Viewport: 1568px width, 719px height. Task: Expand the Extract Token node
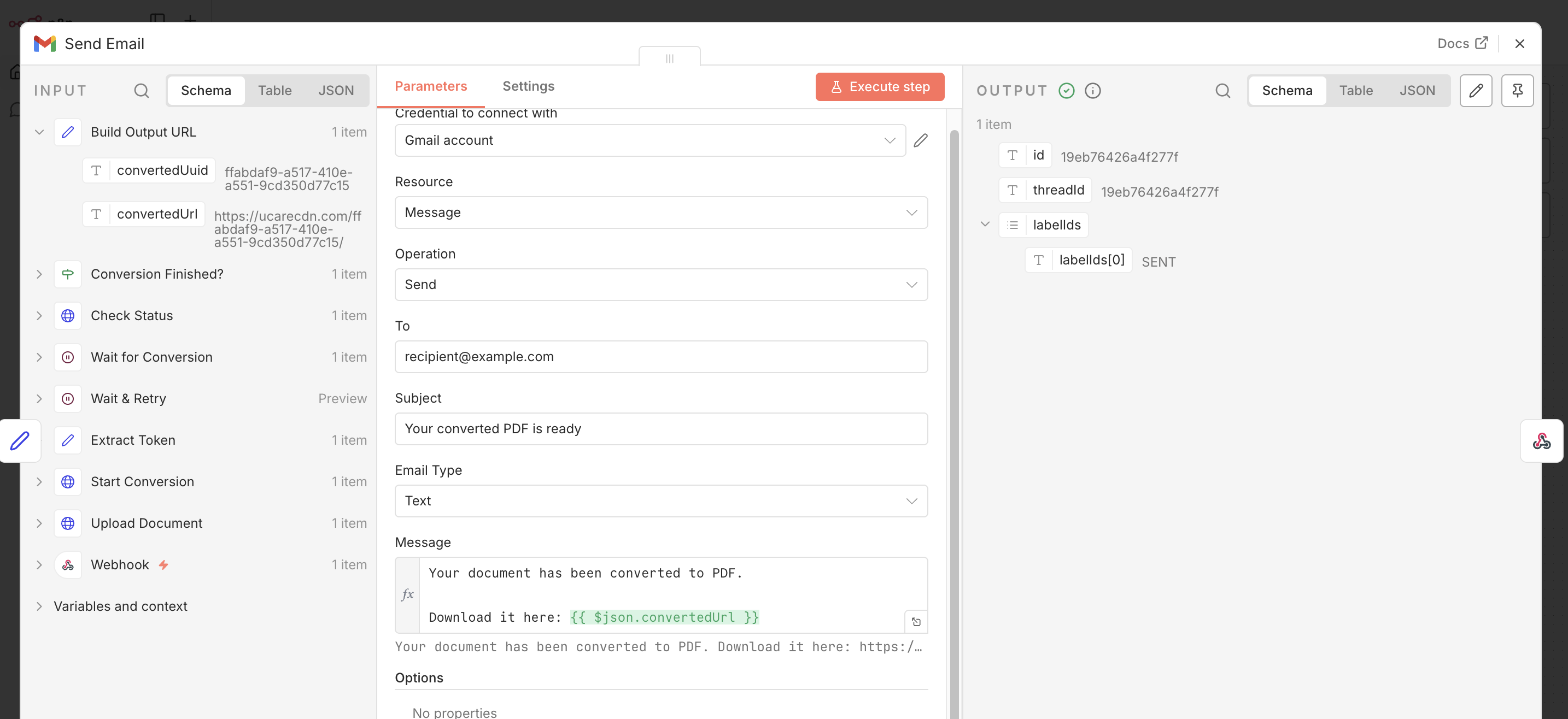pyautogui.click(x=39, y=440)
